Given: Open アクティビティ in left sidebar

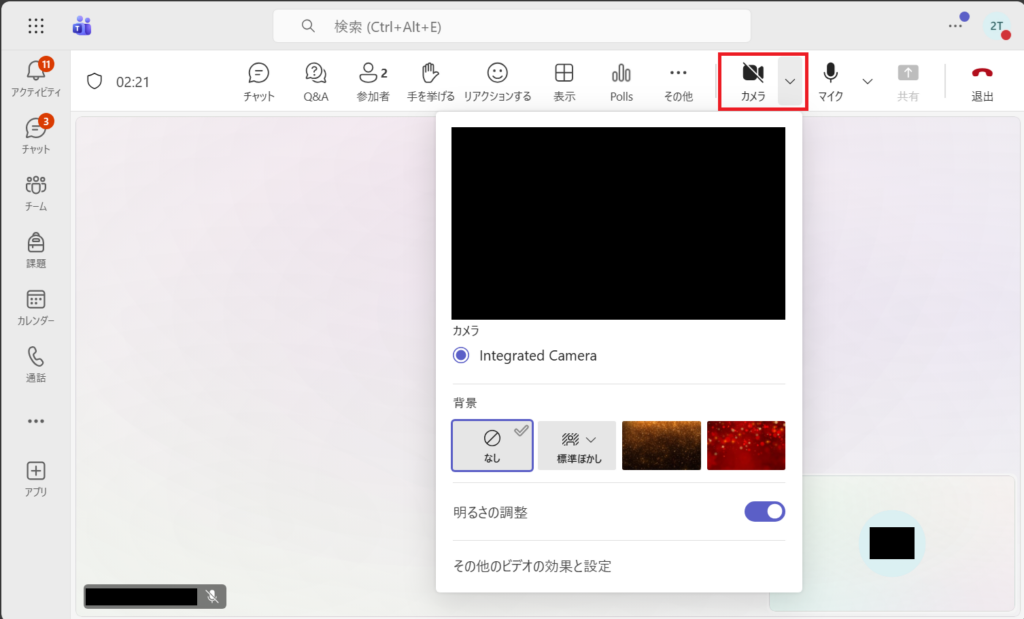Looking at the screenshot, I should point(36,78).
